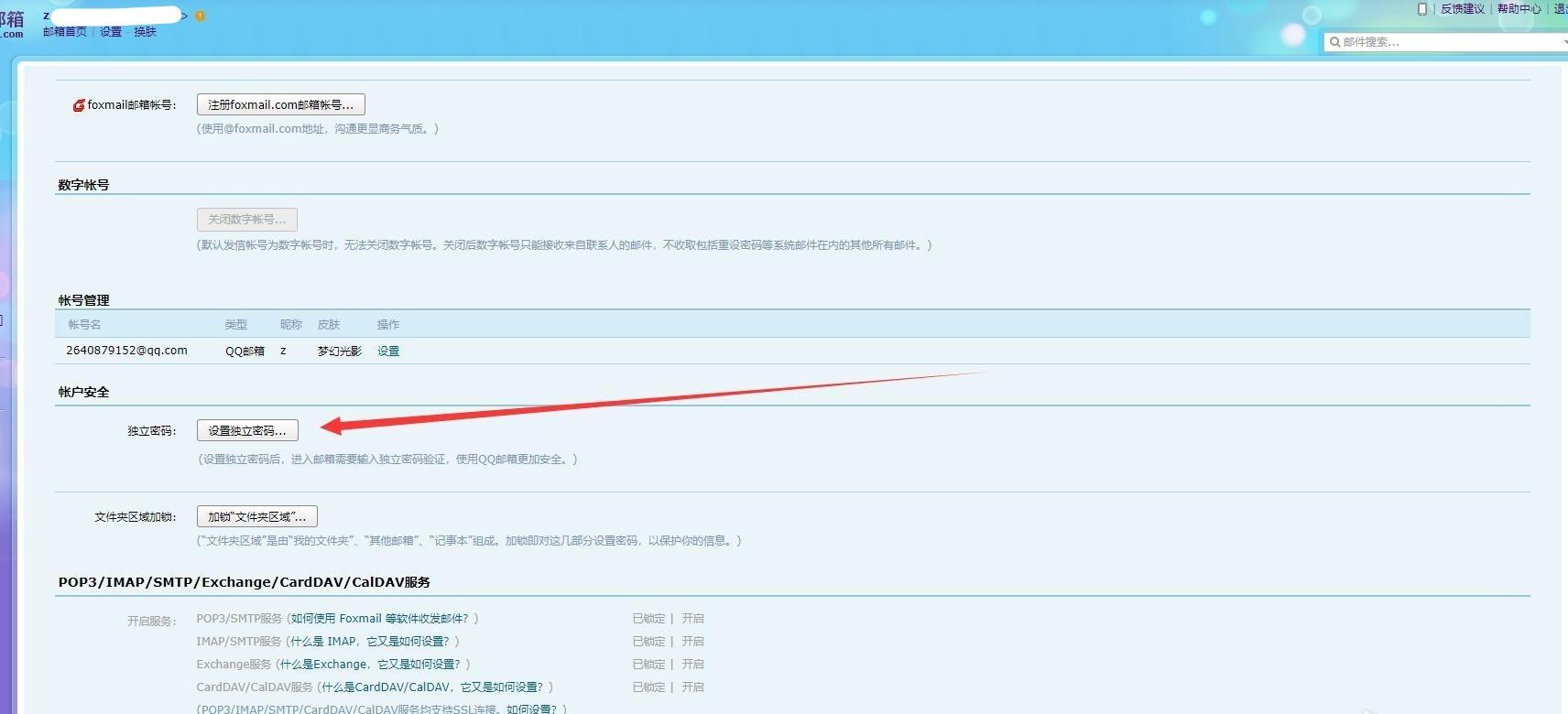
Task: Click 已锁定 status in POP3/SMTP row
Action: 648,619
